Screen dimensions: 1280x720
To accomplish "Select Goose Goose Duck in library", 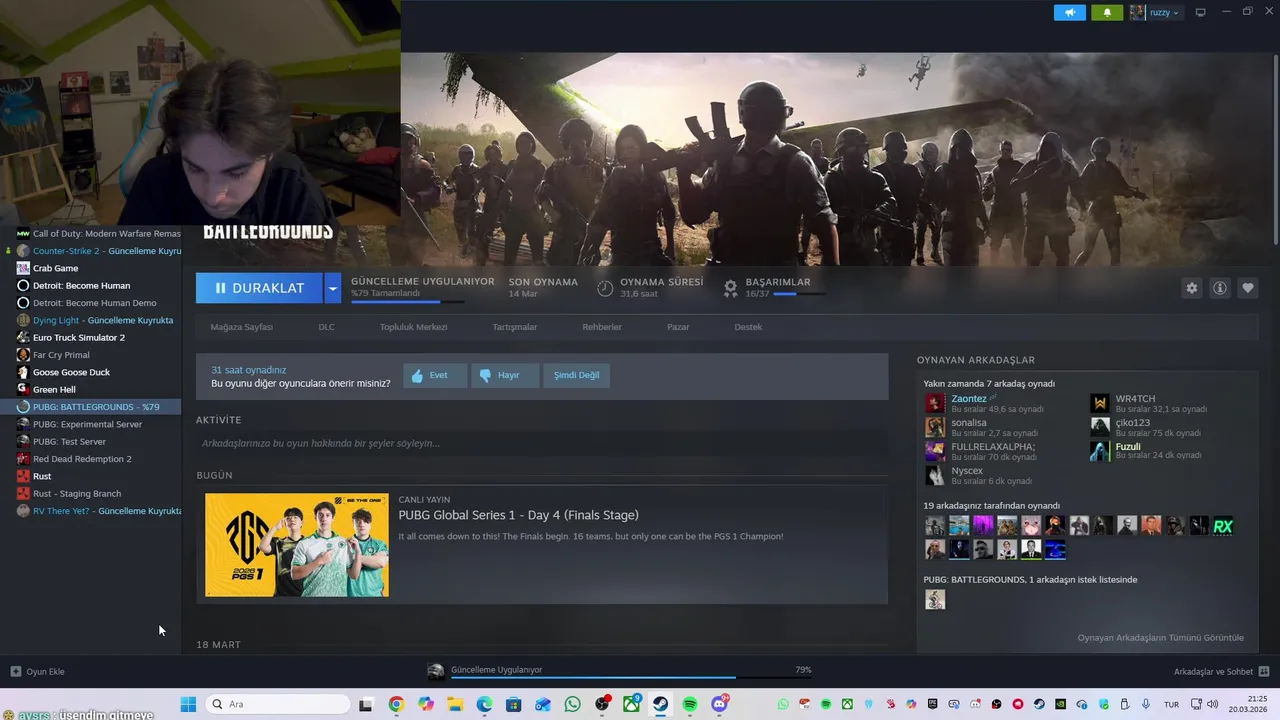I will point(71,372).
